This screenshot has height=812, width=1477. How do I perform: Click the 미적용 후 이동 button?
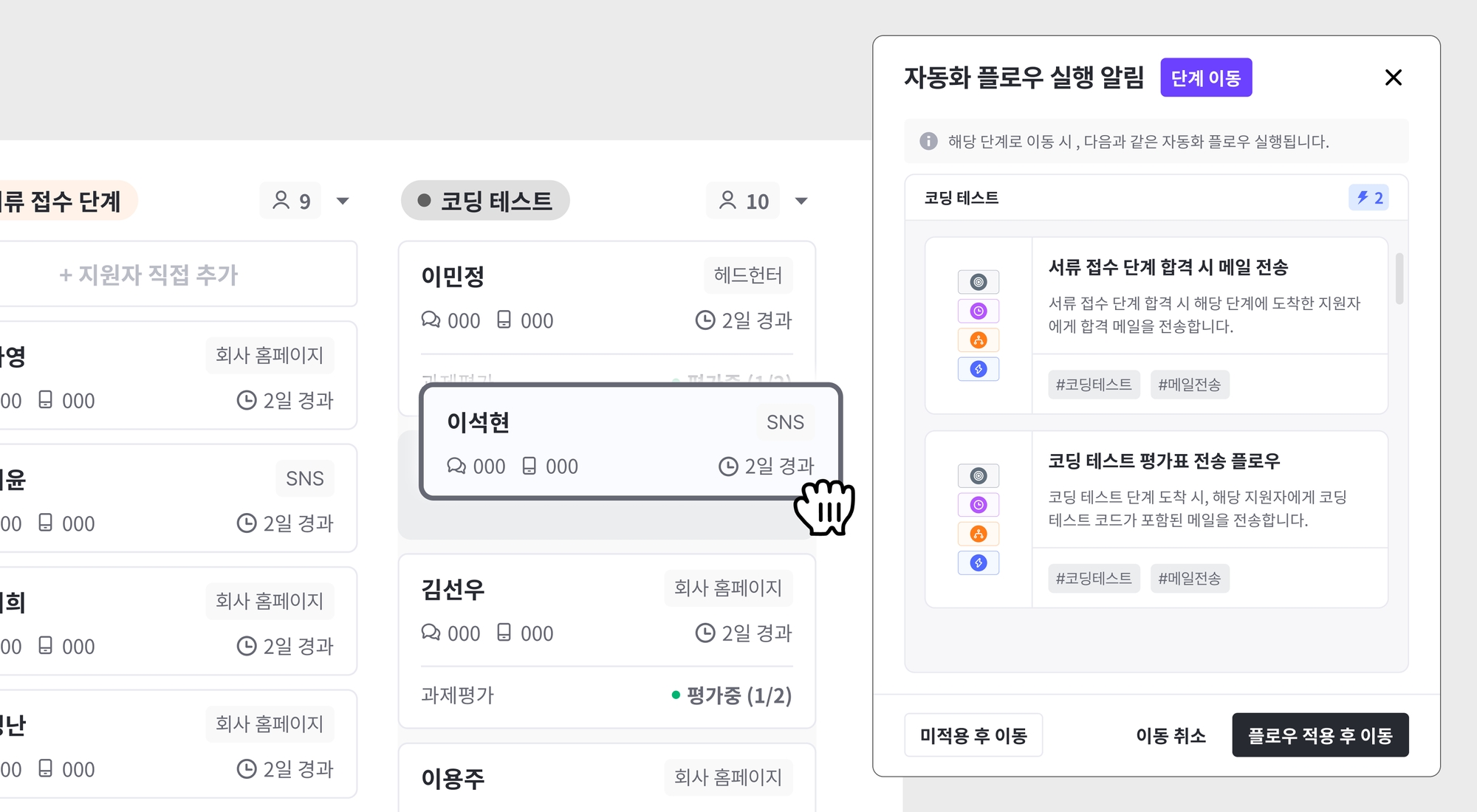[x=973, y=735]
